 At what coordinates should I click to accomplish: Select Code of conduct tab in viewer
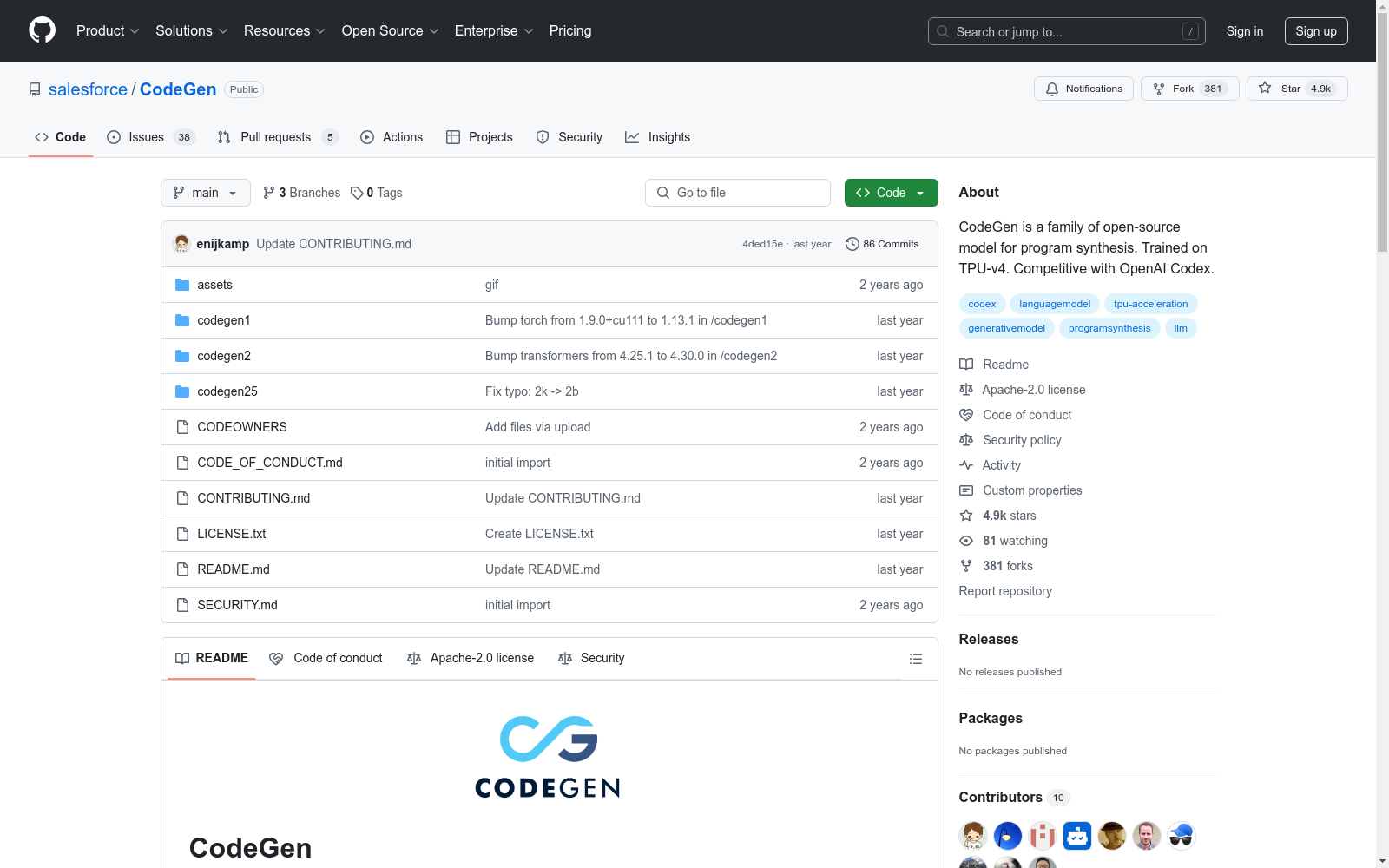point(326,658)
